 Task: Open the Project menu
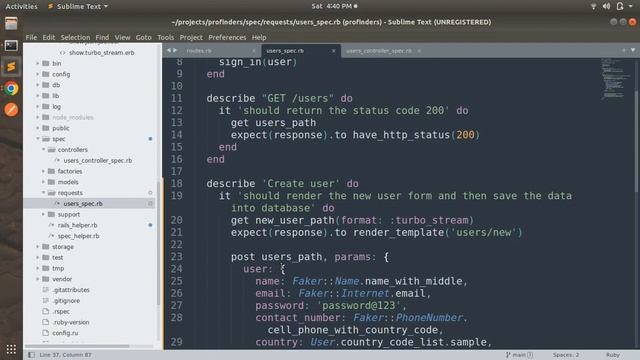[x=191, y=37]
